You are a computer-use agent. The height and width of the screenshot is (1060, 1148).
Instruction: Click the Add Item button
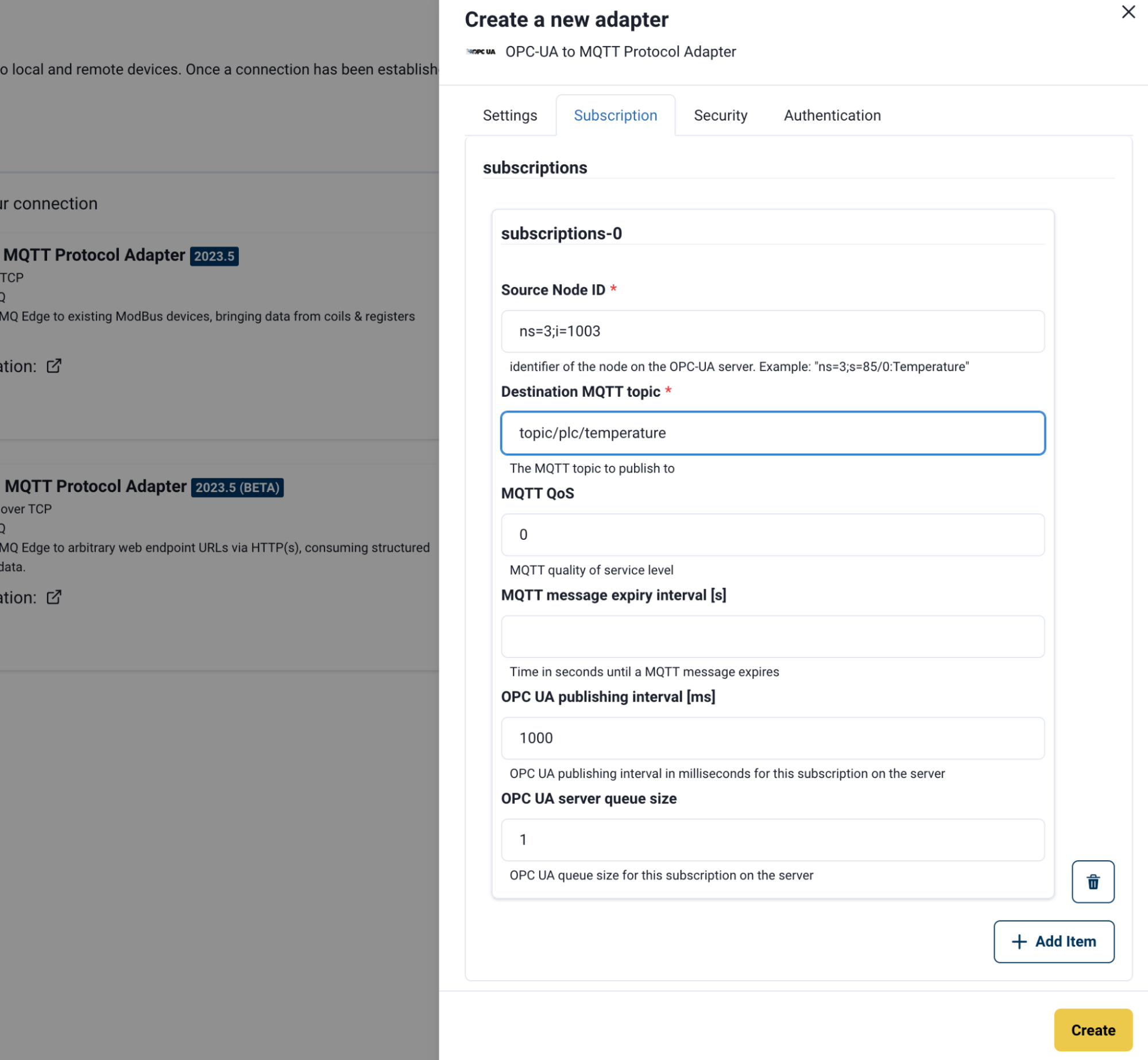point(1053,941)
